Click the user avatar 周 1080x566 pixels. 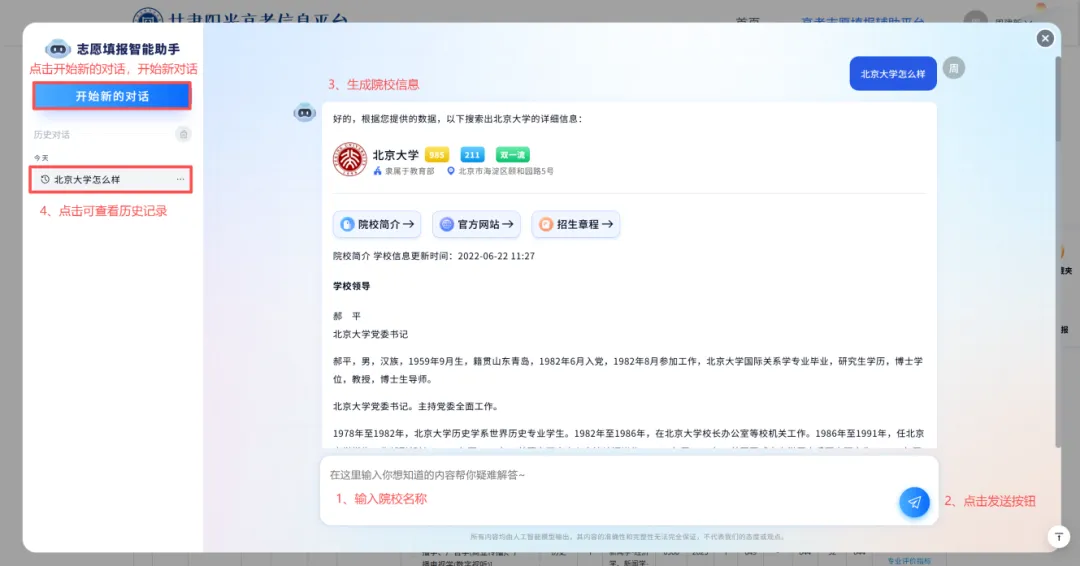pyautogui.click(x=953, y=68)
